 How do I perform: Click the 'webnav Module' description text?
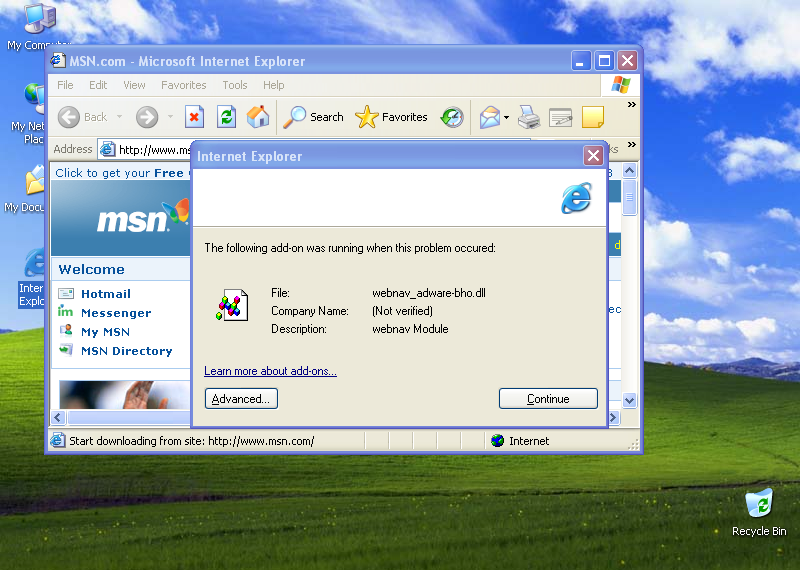(x=410, y=329)
